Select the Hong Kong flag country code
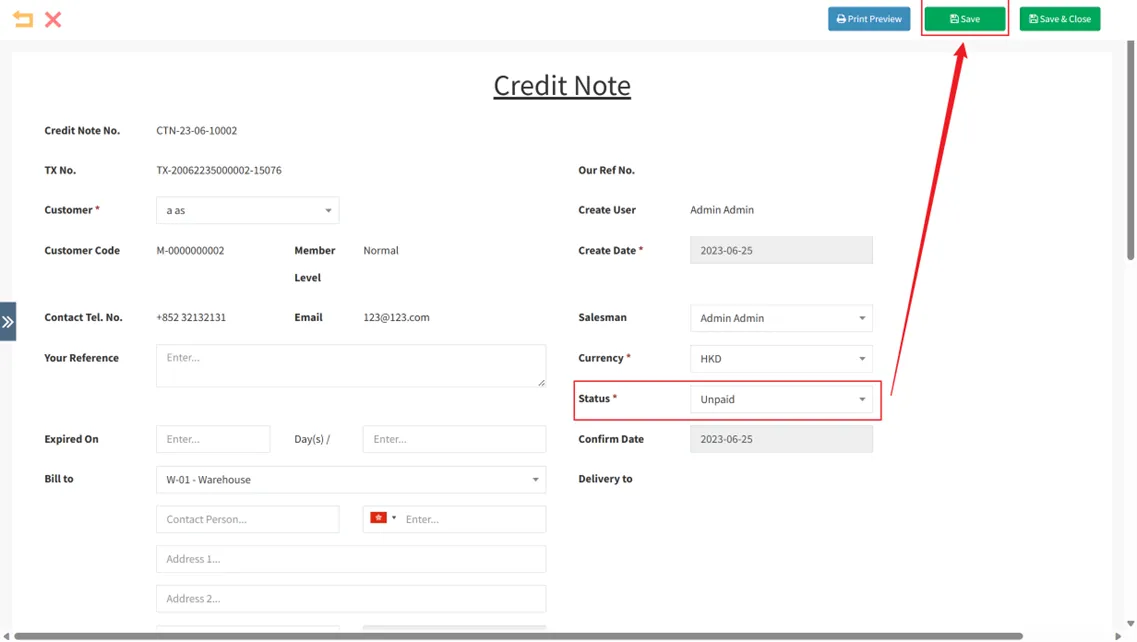The width and height of the screenshot is (1137, 642). (x=382, y=518)
